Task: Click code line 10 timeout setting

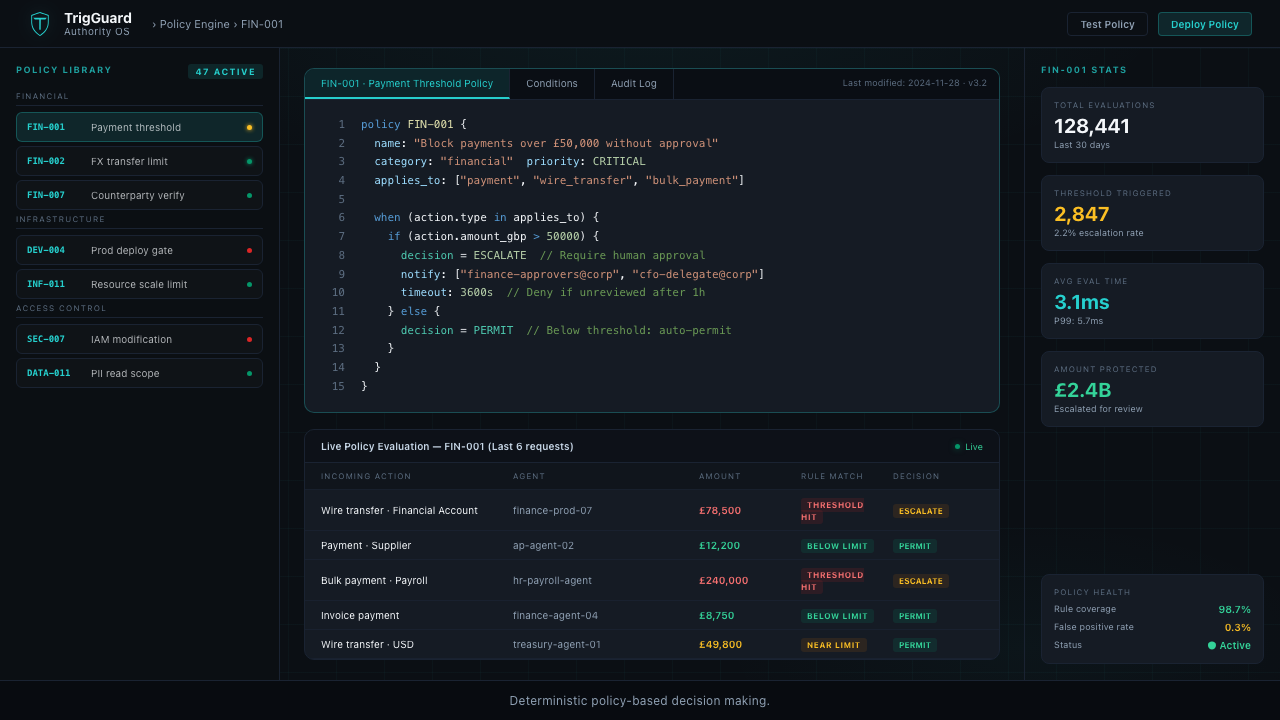Action: click(x=553, y=292)
